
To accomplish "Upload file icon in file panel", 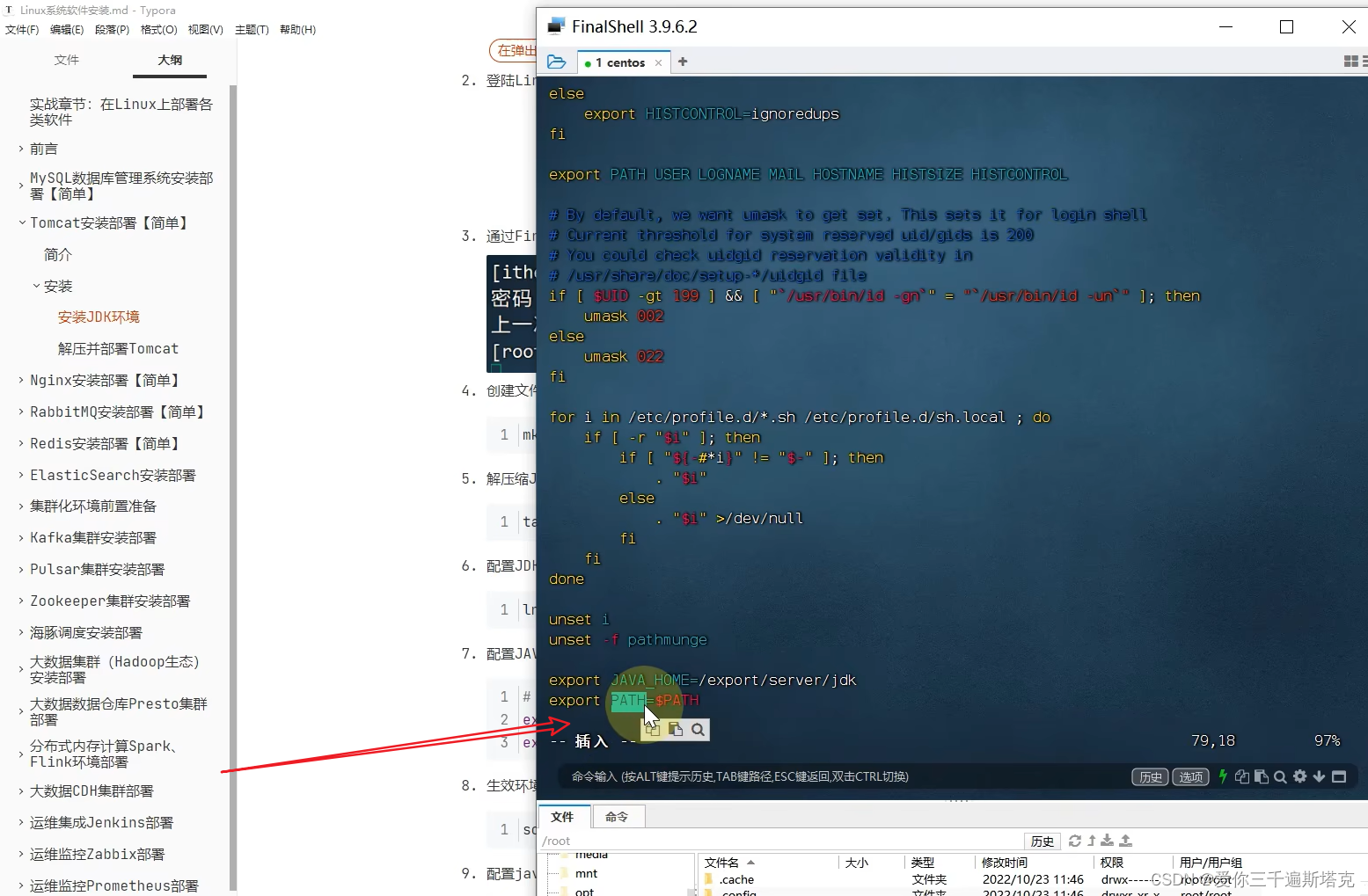I will [1125, 841].
